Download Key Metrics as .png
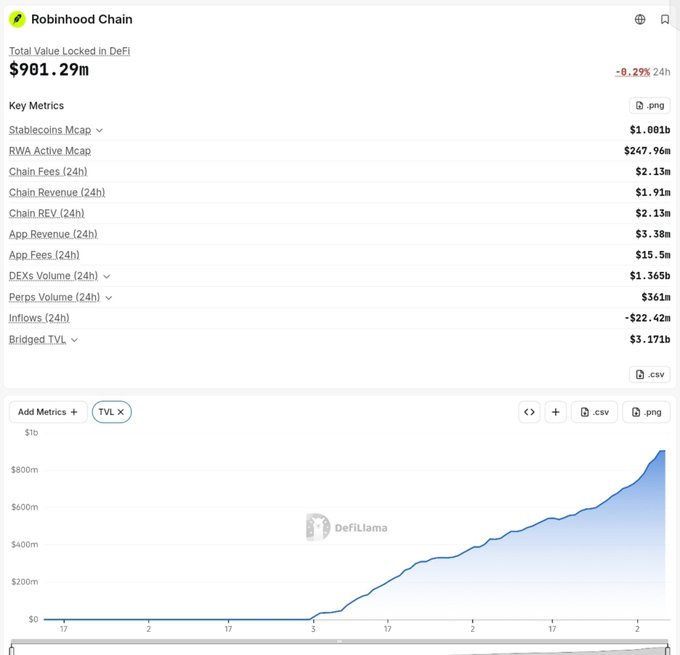 649,105
